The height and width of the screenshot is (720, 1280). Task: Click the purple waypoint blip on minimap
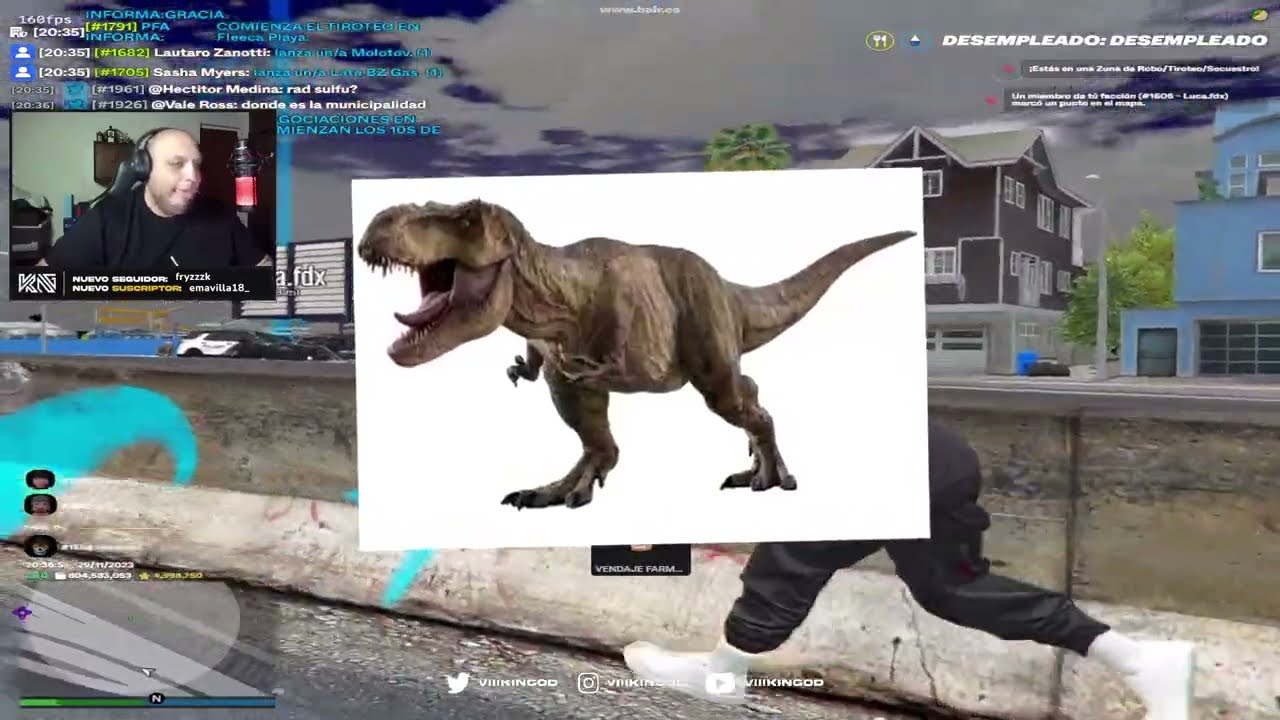(x=22, y=613)
